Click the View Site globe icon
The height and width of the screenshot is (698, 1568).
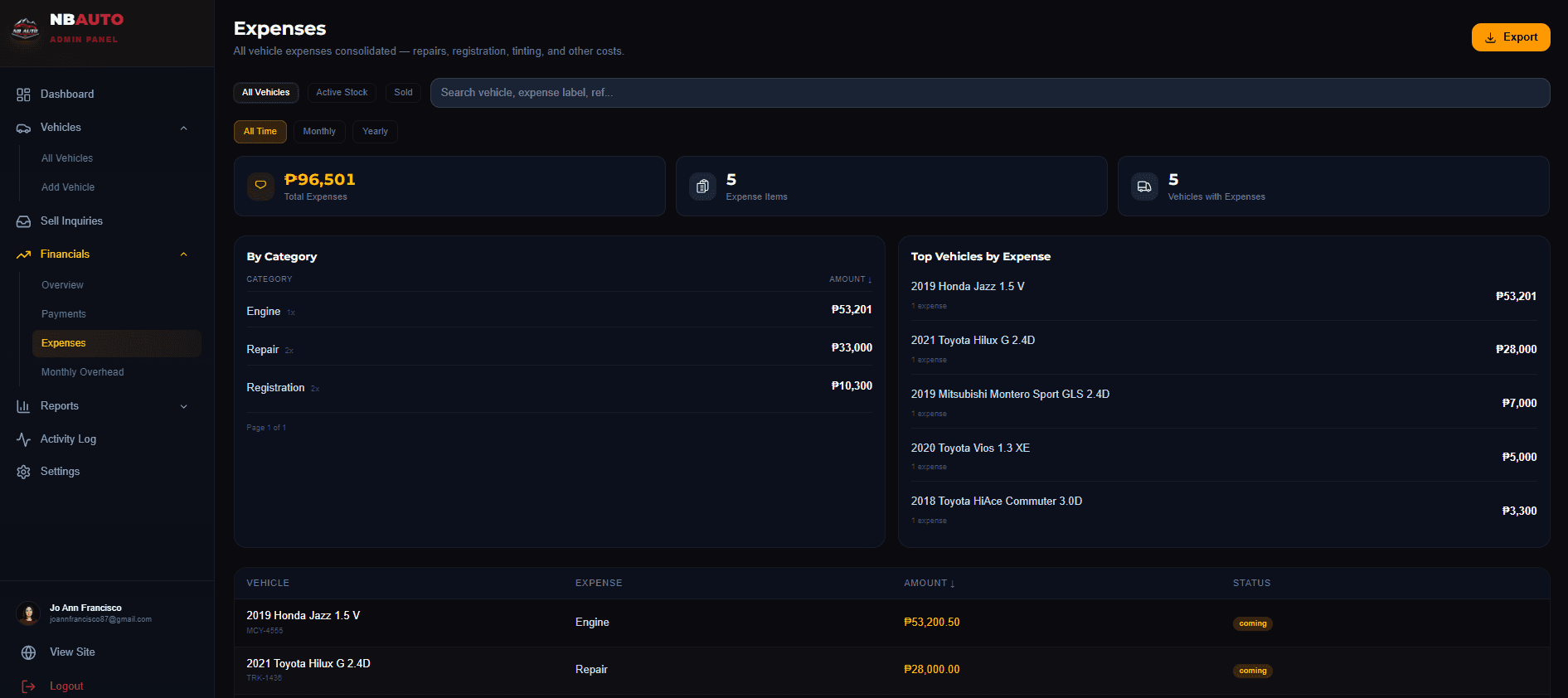[28, 652]
